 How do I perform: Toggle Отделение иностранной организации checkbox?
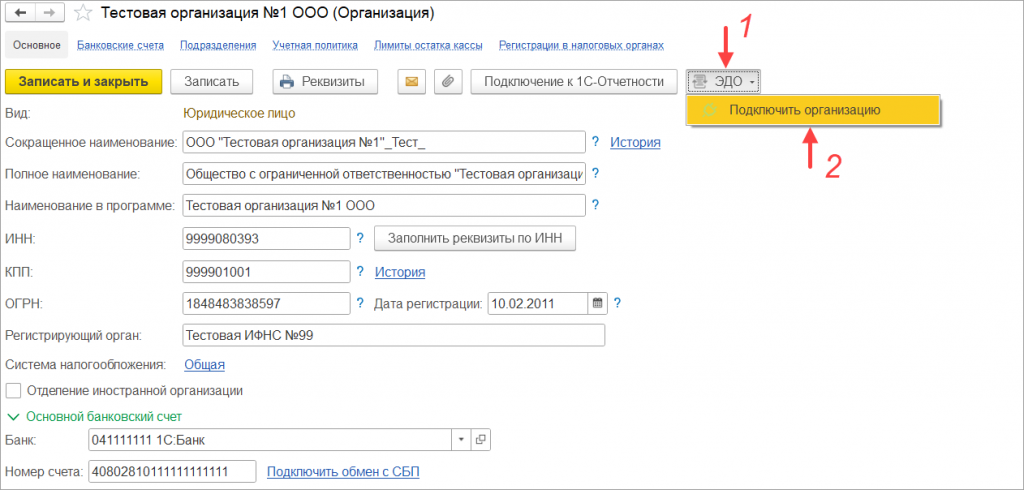tap(14, 390)
